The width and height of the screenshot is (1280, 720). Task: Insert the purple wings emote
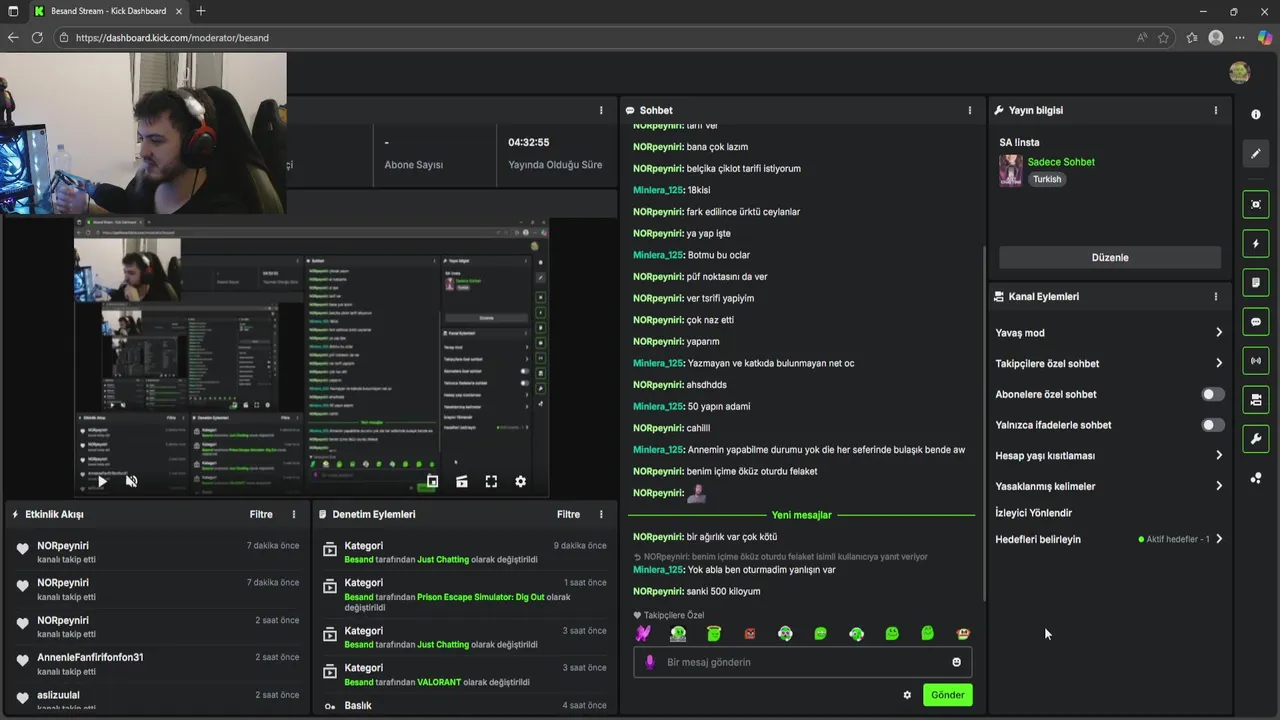pyautogui.click(x=643, y=633)
